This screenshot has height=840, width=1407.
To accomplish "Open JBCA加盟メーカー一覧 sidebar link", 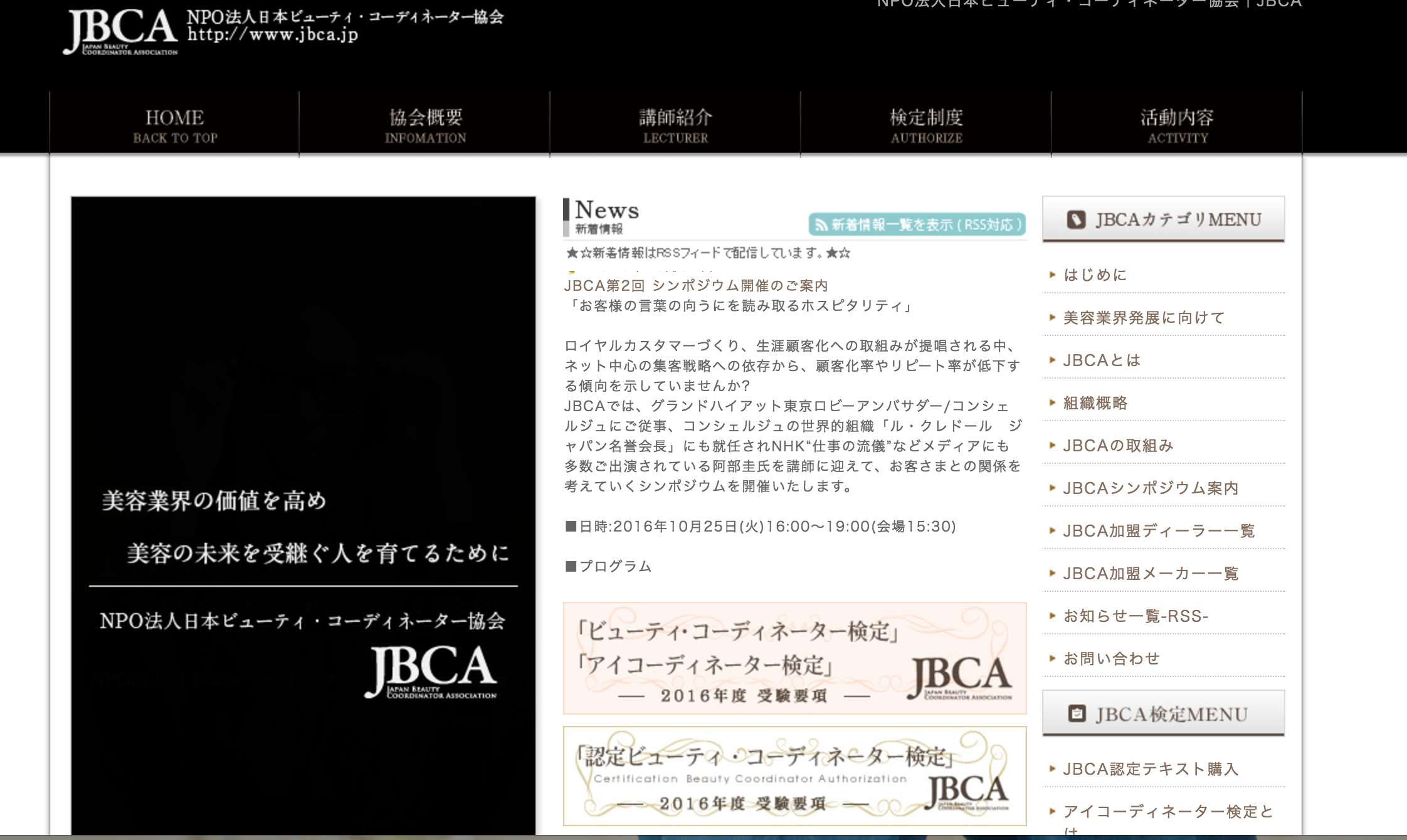I will pyautogui.click(x=1151, y=574).
